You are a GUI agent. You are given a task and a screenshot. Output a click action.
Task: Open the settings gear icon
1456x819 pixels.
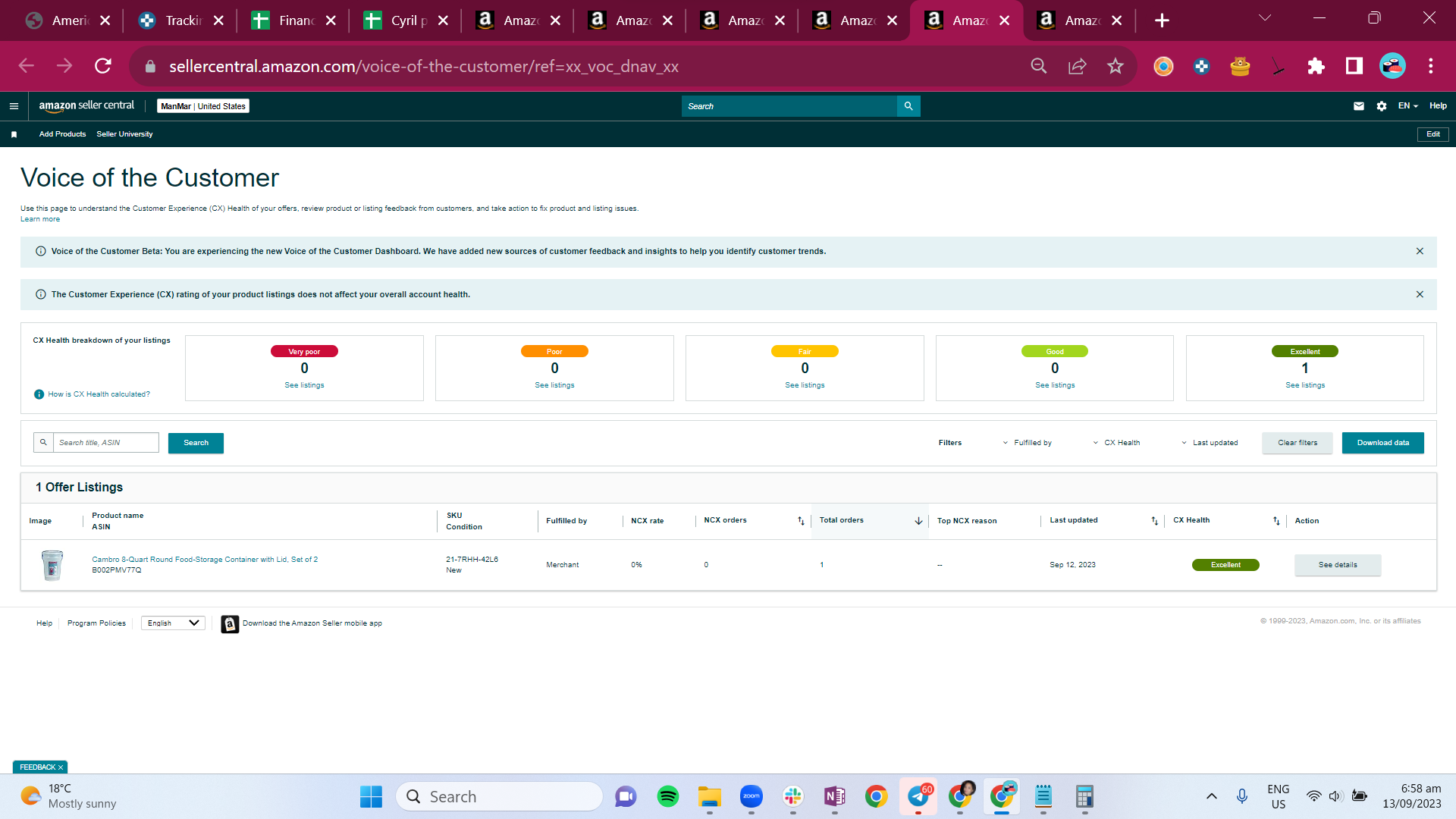[1382, 106]
